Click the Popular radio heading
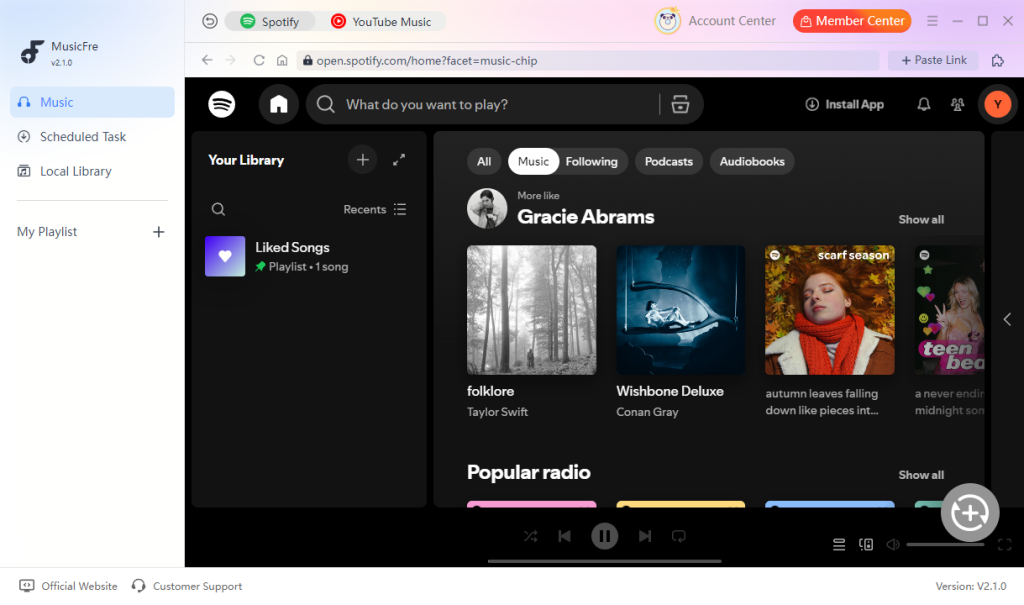Viewport: 1024px width, 605px height. [529, 472]
